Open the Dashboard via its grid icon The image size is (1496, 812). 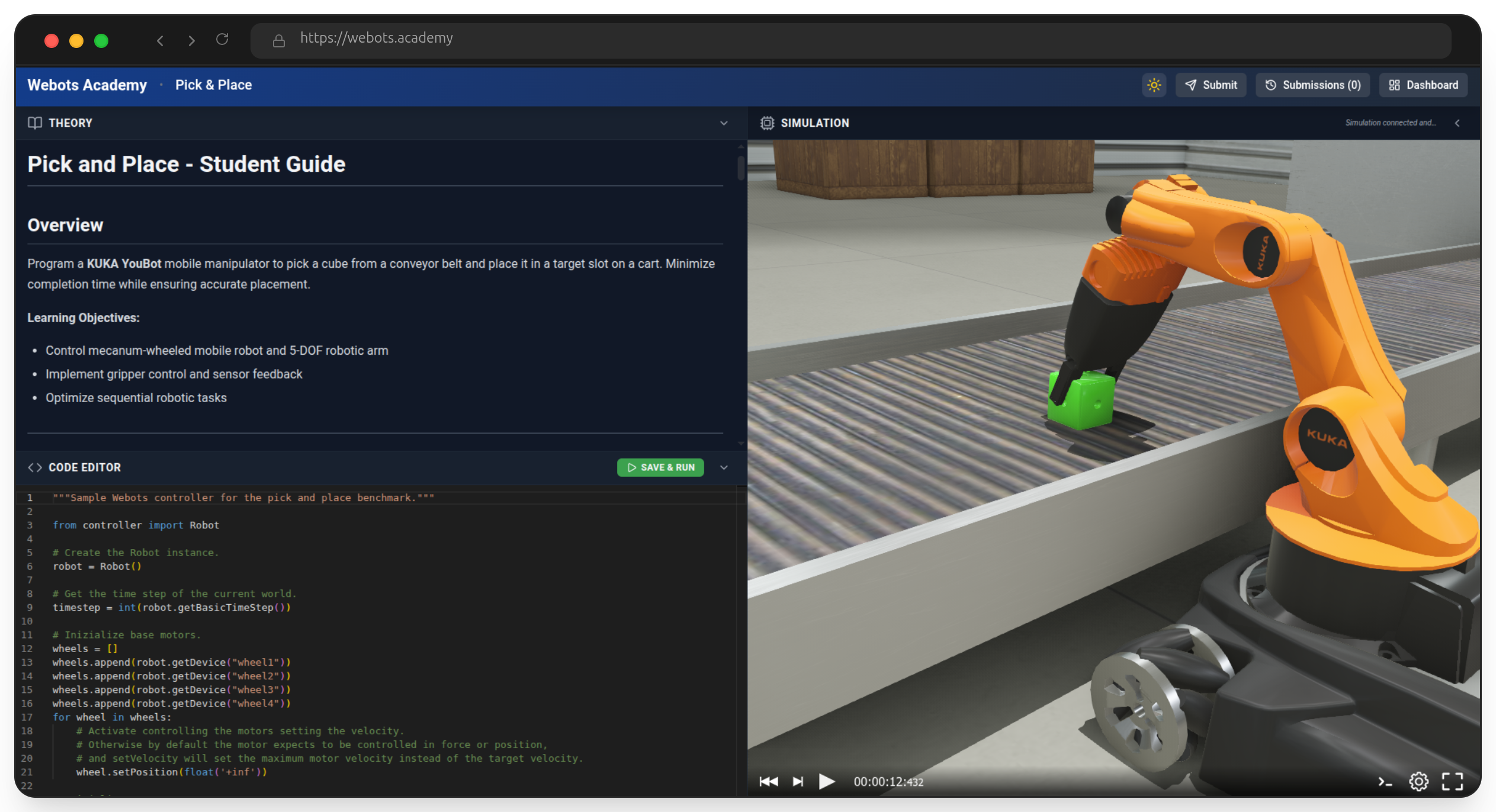1394,85
